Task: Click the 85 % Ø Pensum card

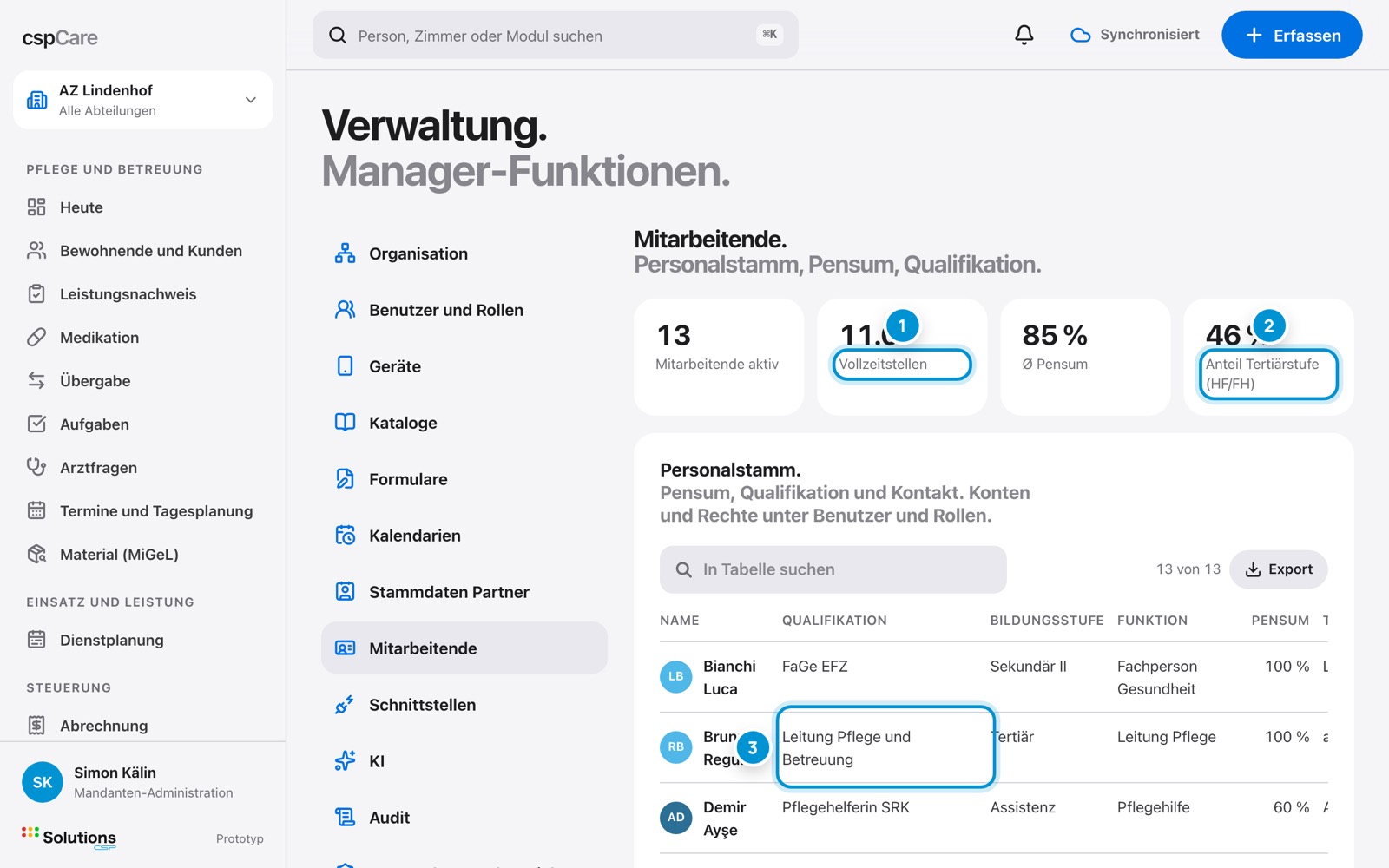Action: coord(1085,357)
